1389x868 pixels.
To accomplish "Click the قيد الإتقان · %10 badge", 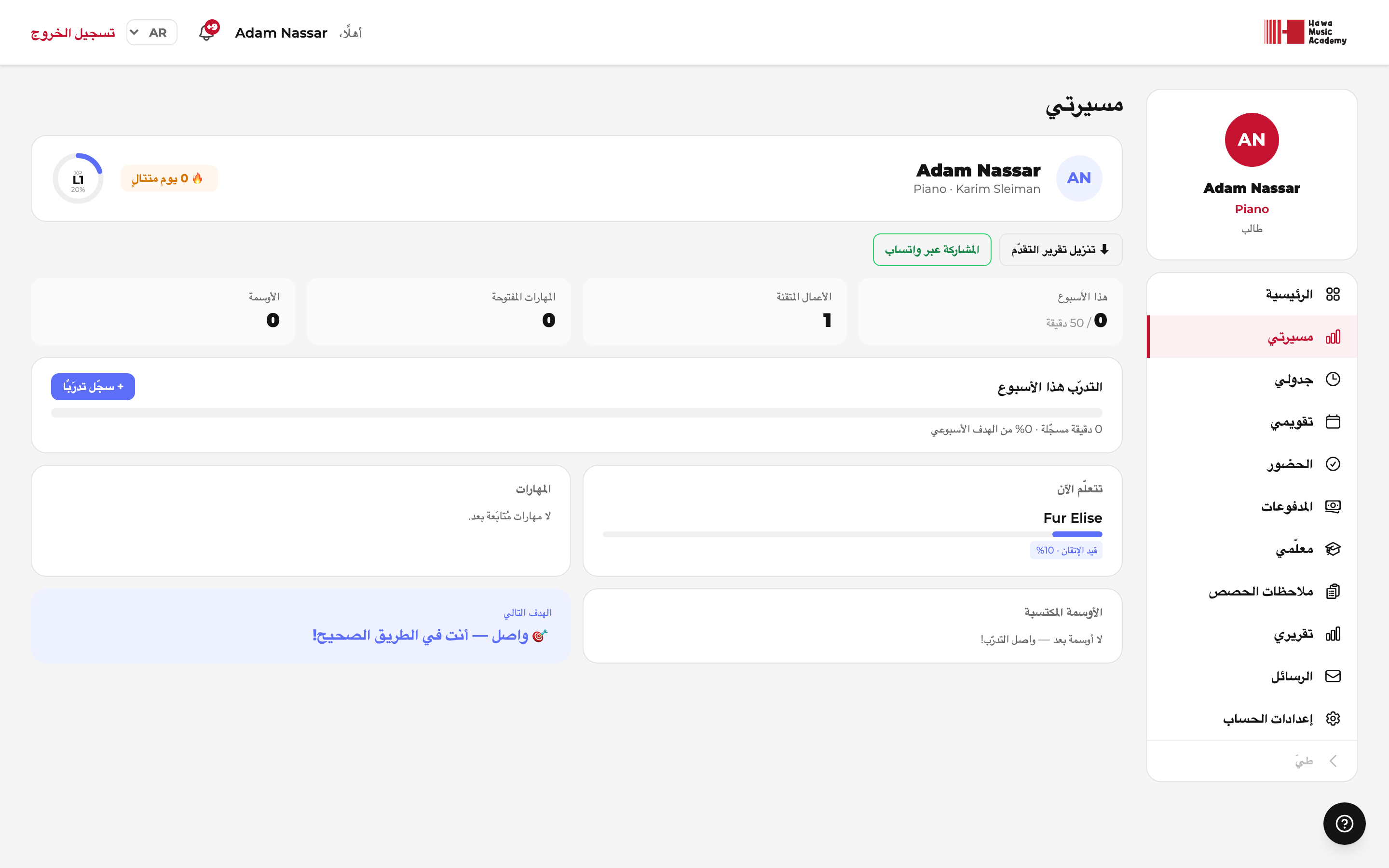I will (1066, 550).
